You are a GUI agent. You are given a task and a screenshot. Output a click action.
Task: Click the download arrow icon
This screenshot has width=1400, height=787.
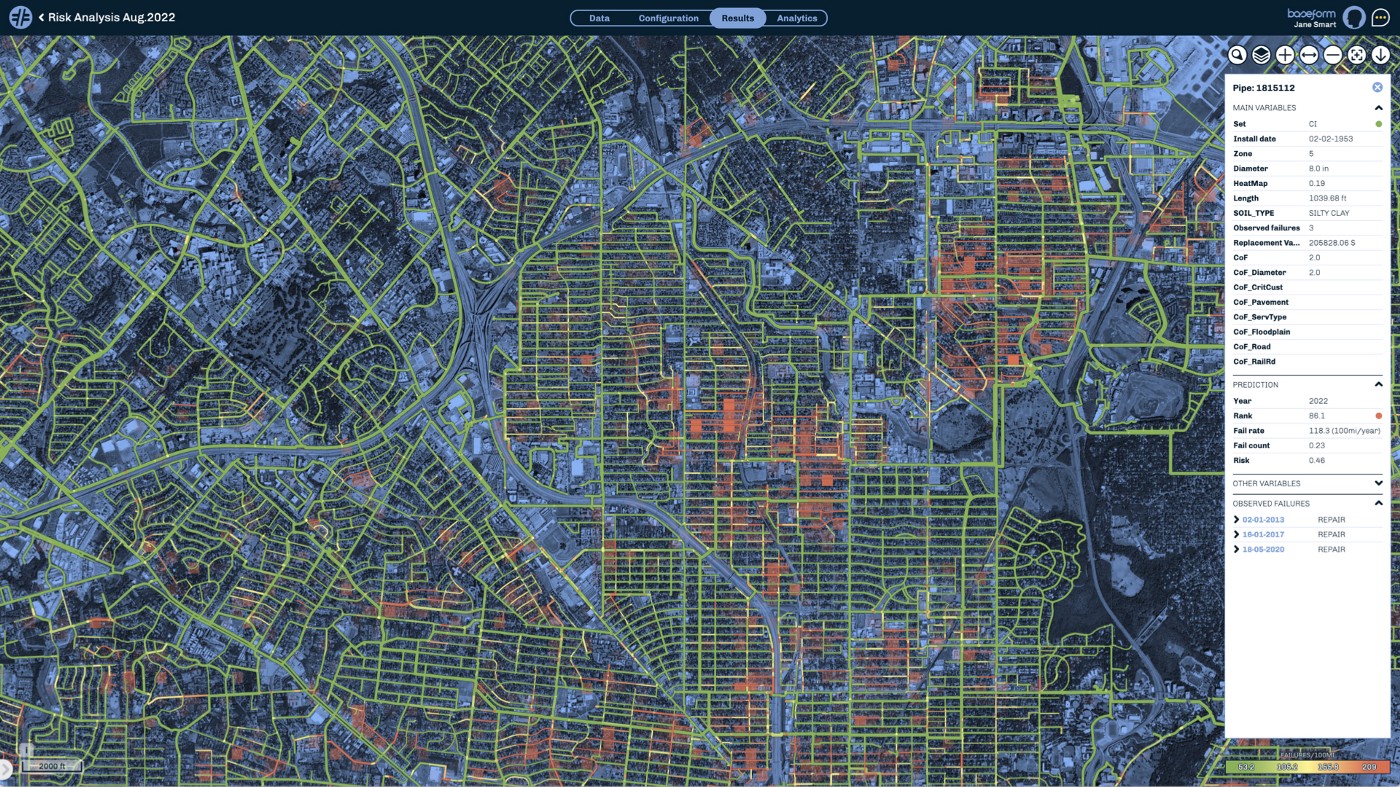(x=1380, y=56)
